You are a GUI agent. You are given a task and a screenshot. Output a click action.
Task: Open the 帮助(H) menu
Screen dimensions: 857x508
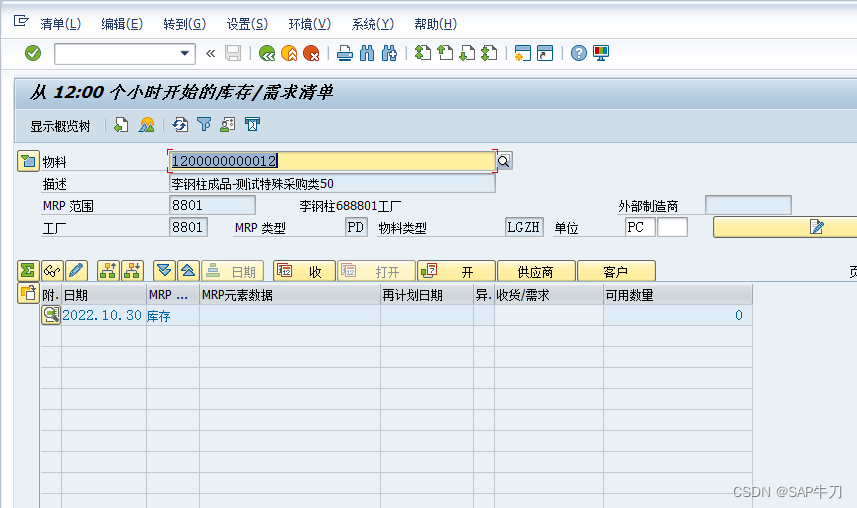pos(435,24)
